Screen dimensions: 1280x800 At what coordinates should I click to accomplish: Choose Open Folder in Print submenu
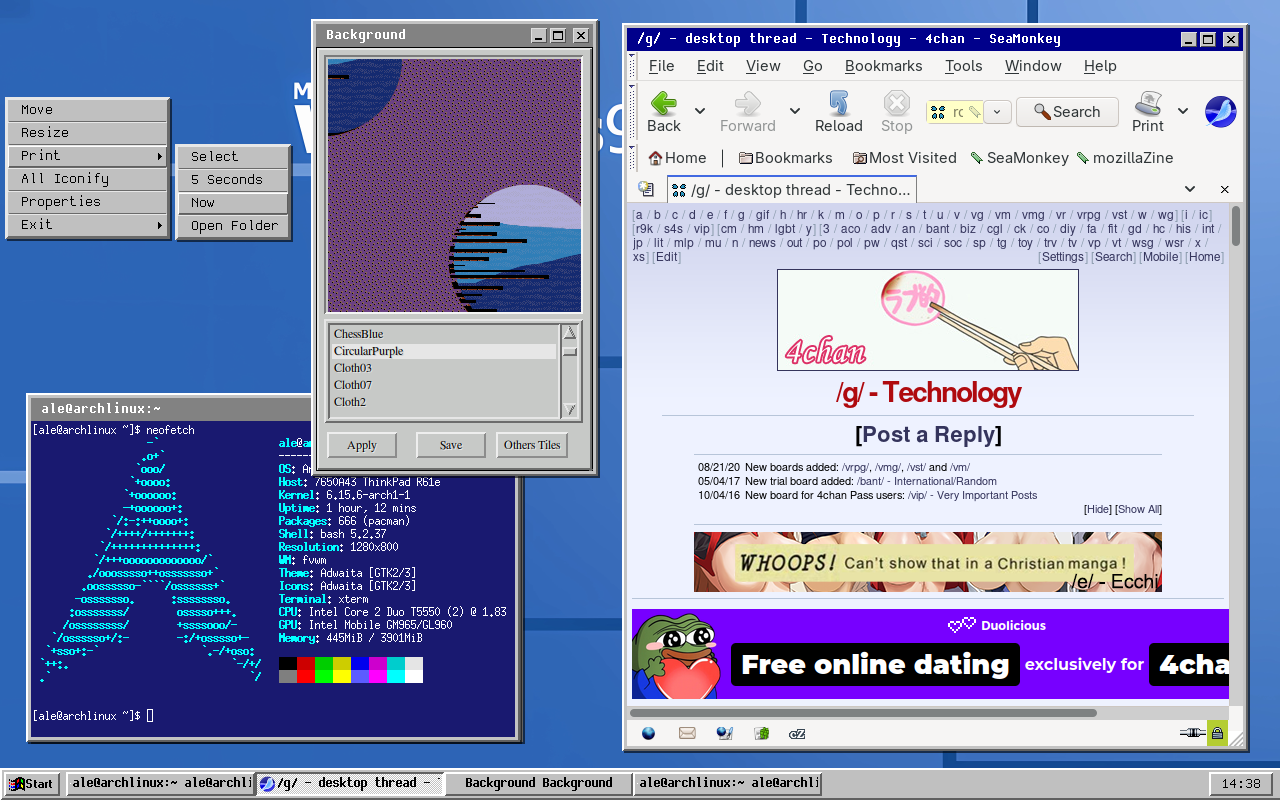(234, 226)
